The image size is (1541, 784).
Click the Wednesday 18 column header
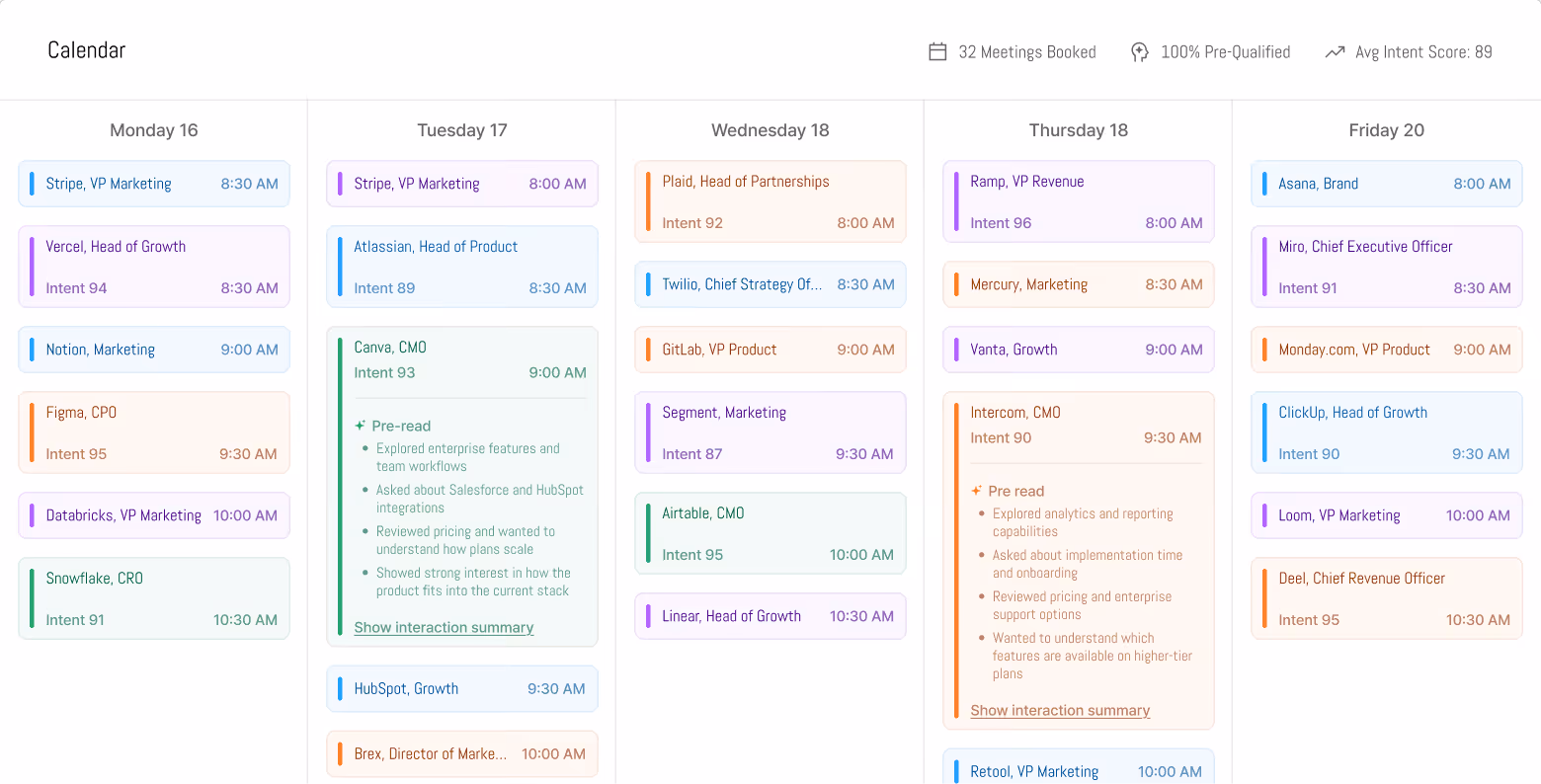770,130
